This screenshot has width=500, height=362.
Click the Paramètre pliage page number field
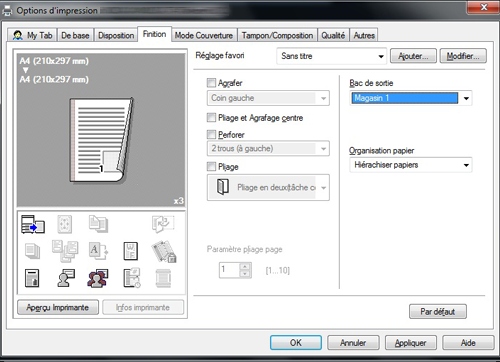(x=229, y=270)
